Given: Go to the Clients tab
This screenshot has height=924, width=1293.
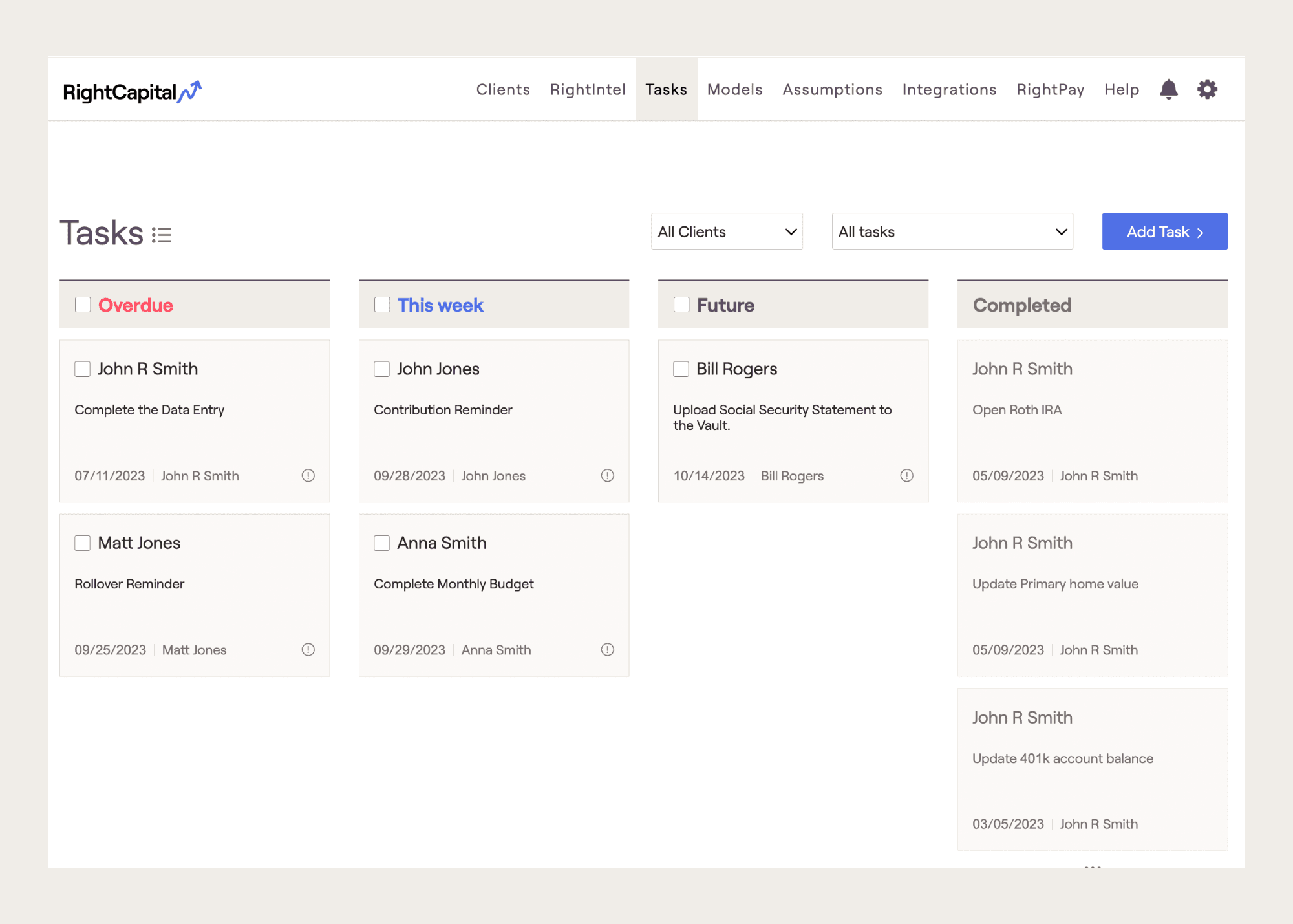Looking at the screenshot, I should (x=503, y=89).
